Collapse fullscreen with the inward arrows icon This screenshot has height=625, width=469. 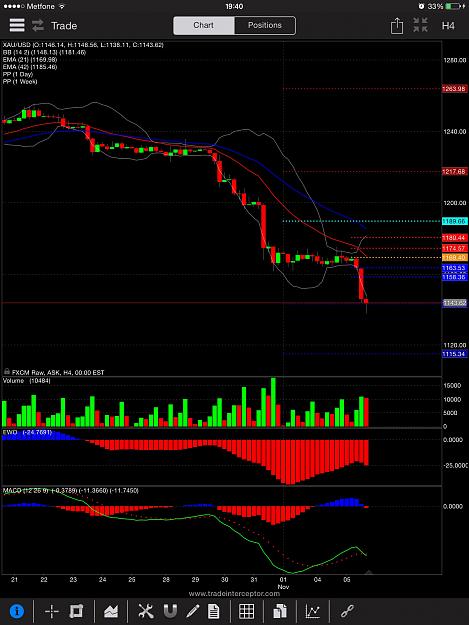click(x=420, y=25)
